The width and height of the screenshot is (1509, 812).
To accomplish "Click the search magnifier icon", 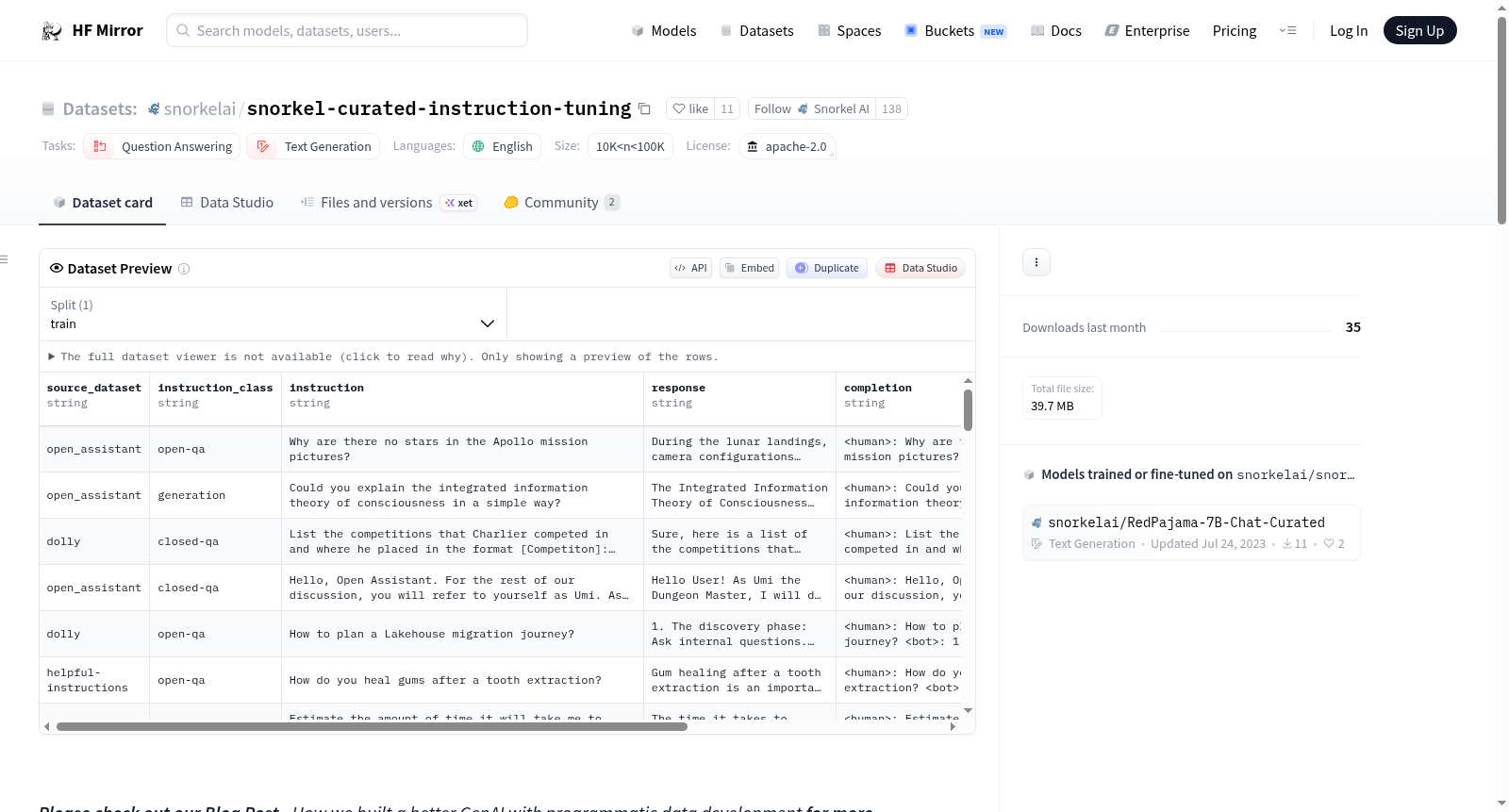I will tap(183, 31).
